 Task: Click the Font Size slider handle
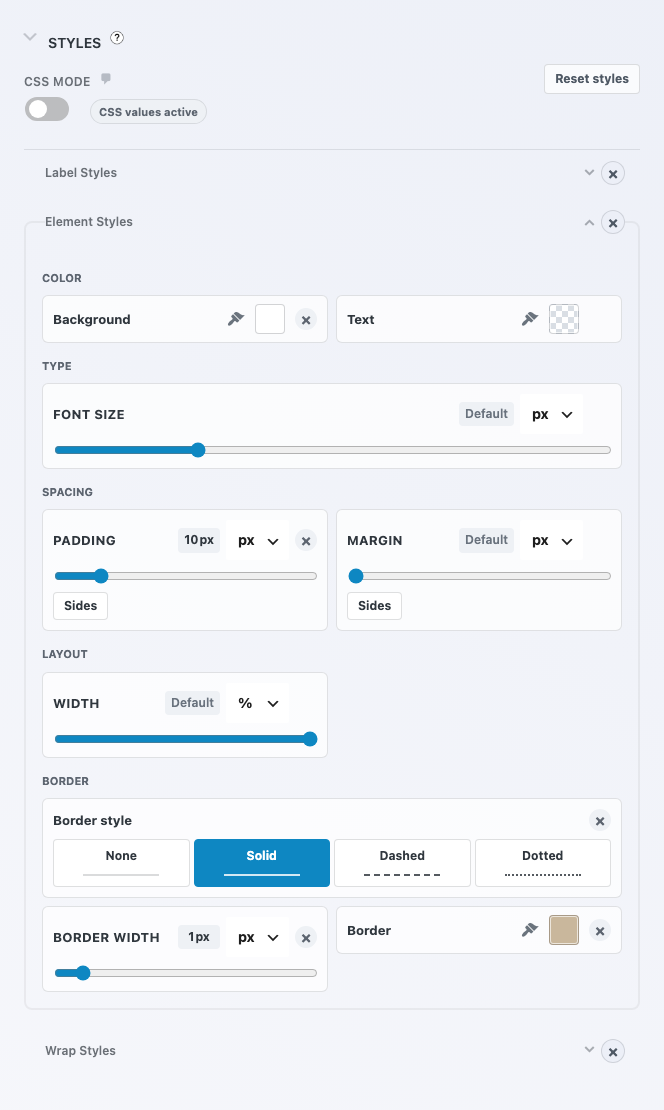pos(198,450)
